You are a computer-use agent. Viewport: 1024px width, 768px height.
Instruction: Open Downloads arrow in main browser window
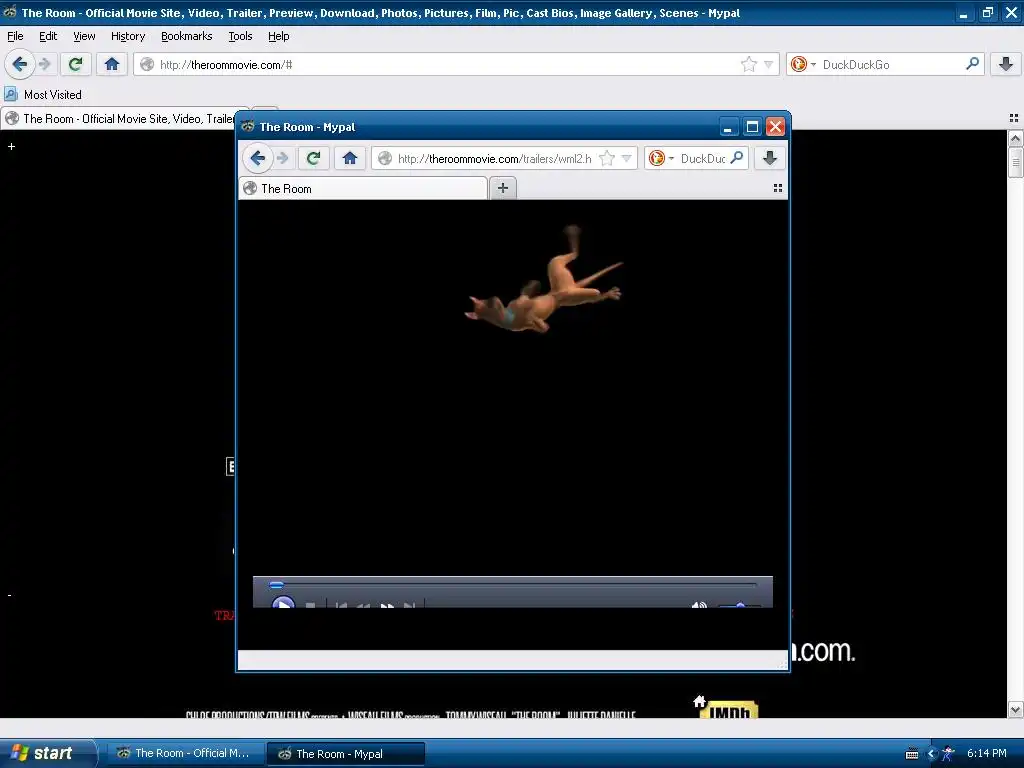point(1006,64)
